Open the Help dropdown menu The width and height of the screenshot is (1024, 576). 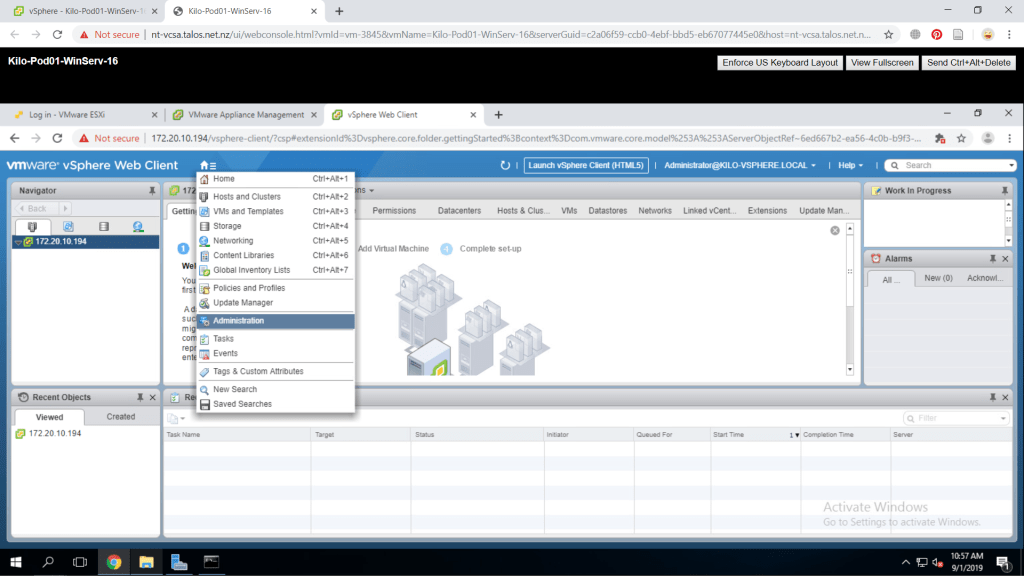coord(851,165)
